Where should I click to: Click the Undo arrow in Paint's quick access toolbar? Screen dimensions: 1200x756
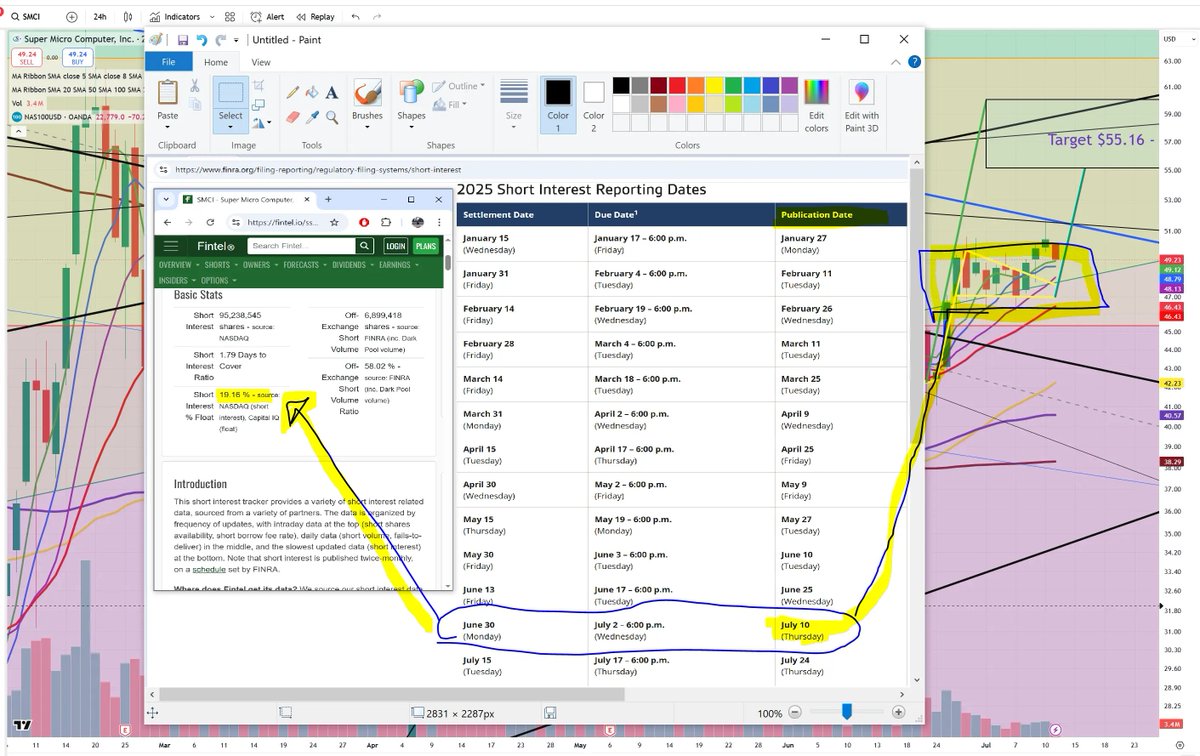[201, 40]
